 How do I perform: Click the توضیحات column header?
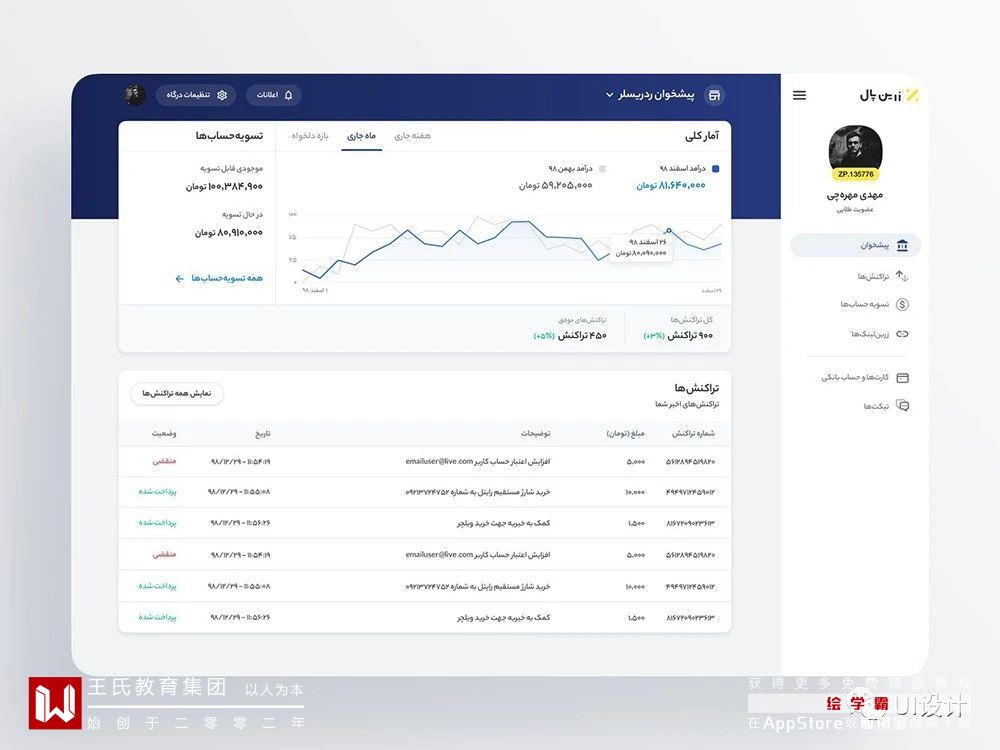coord(536,434)
